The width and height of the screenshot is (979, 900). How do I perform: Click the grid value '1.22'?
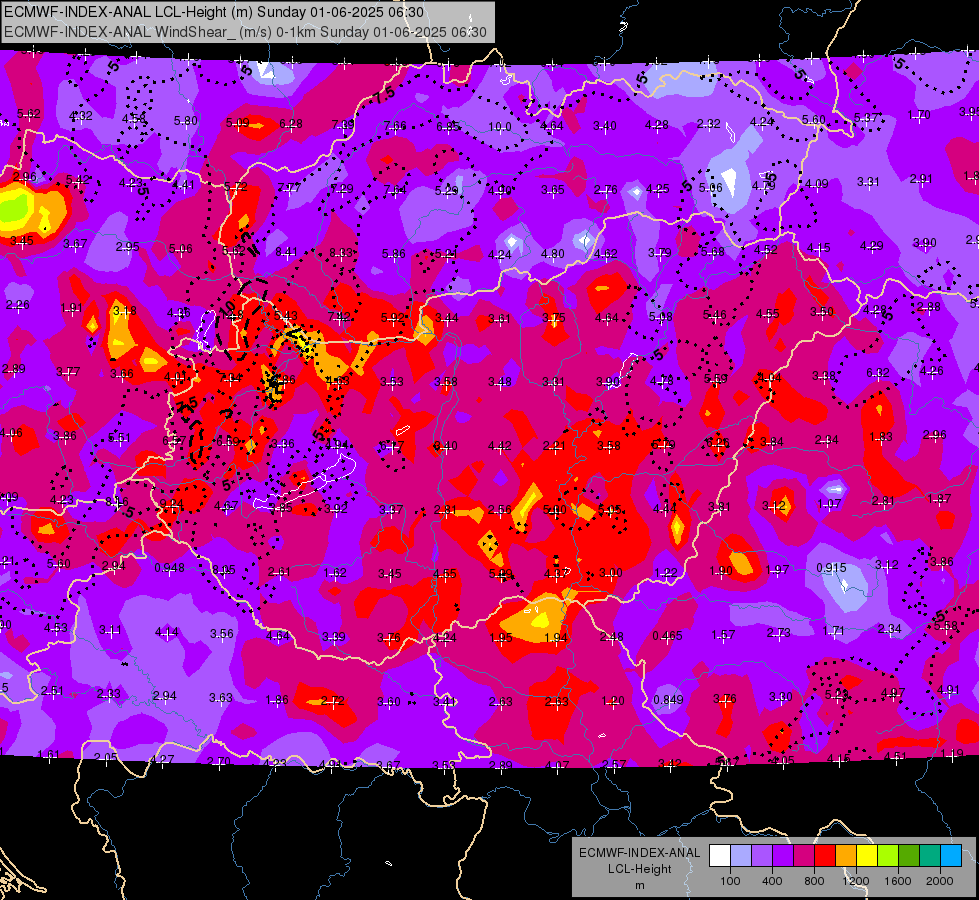pos(666,573)
